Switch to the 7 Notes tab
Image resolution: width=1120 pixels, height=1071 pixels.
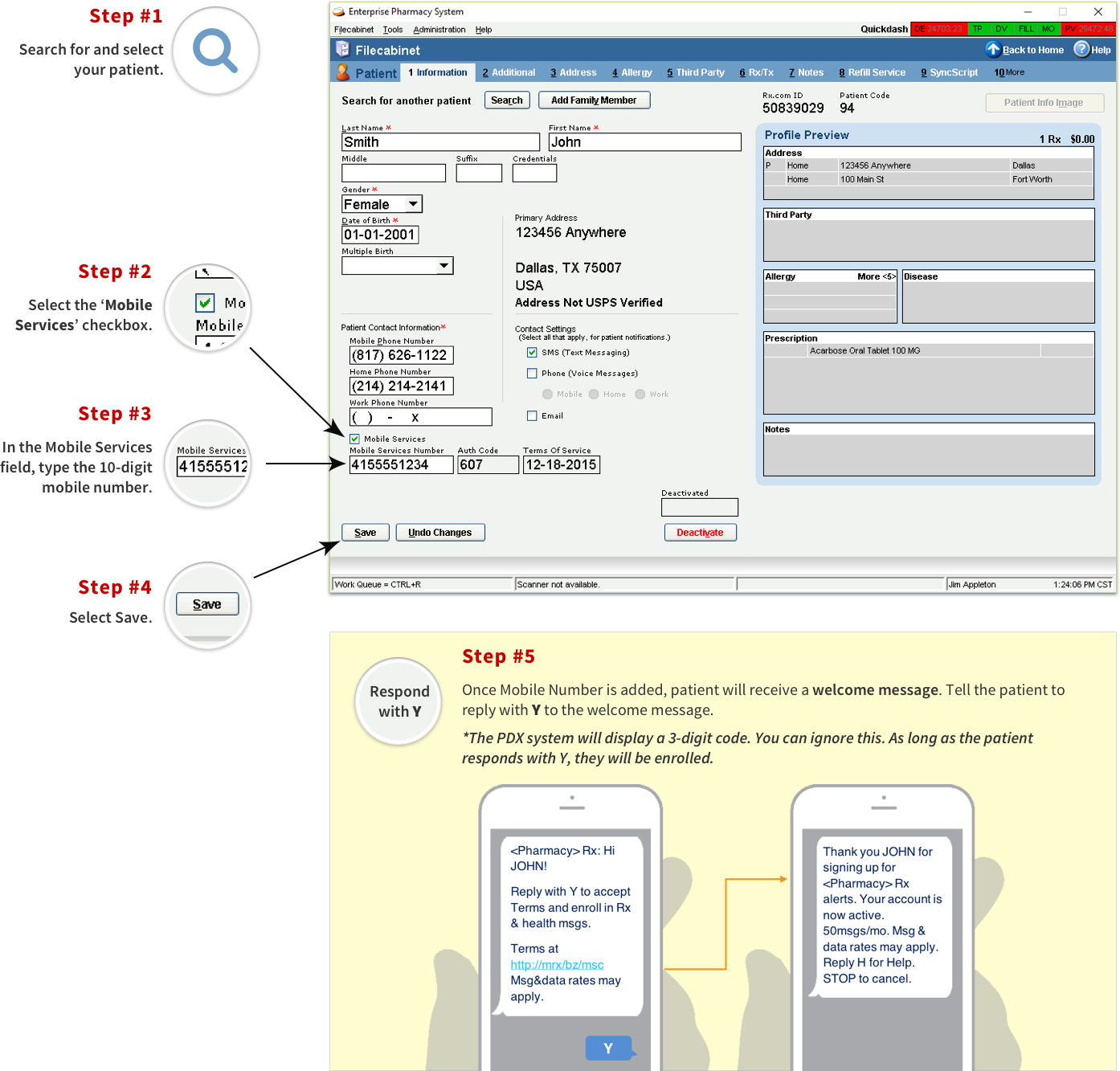coord(807,72)
